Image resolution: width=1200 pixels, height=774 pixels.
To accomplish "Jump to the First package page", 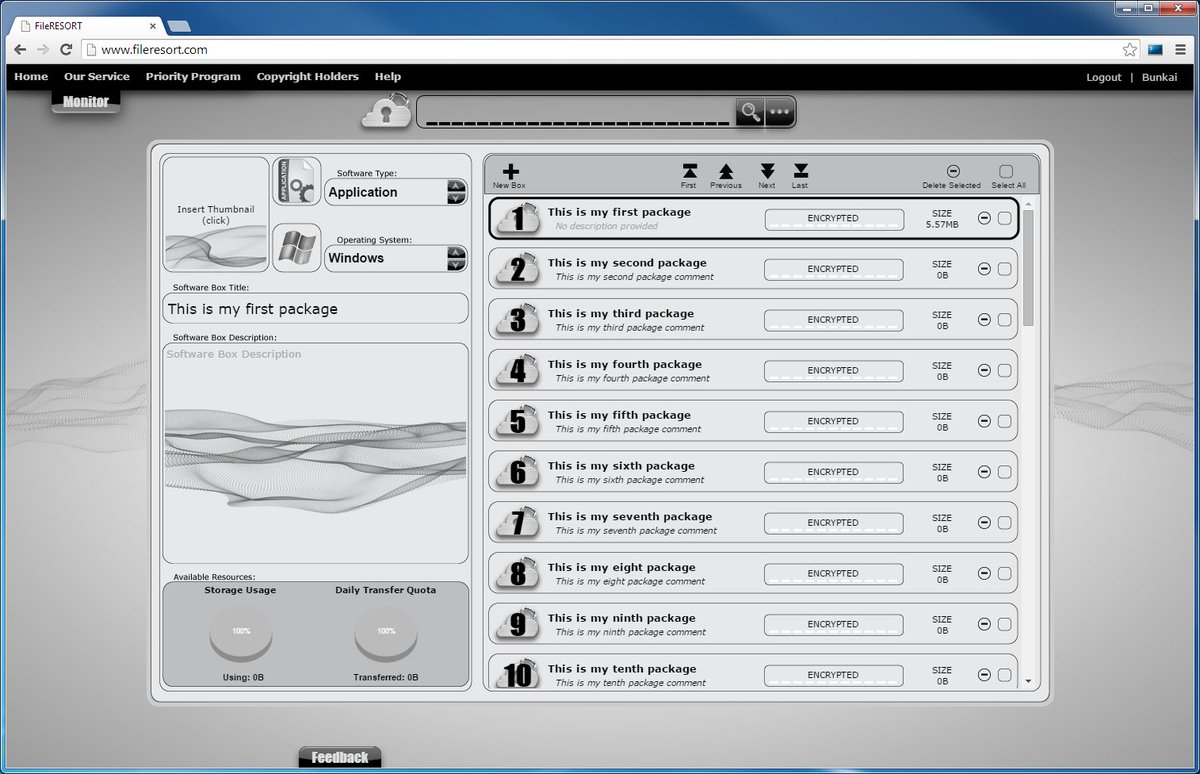I will click(x=689, y=171).
